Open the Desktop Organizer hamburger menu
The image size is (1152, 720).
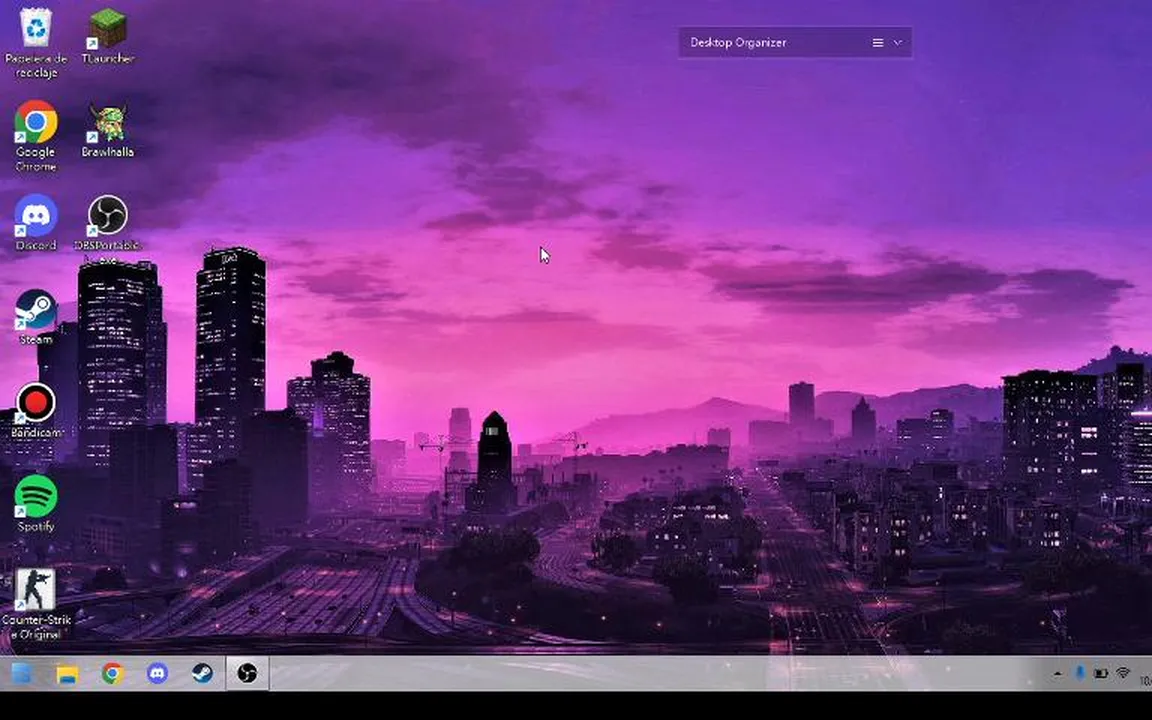click(x=877, y=43)
